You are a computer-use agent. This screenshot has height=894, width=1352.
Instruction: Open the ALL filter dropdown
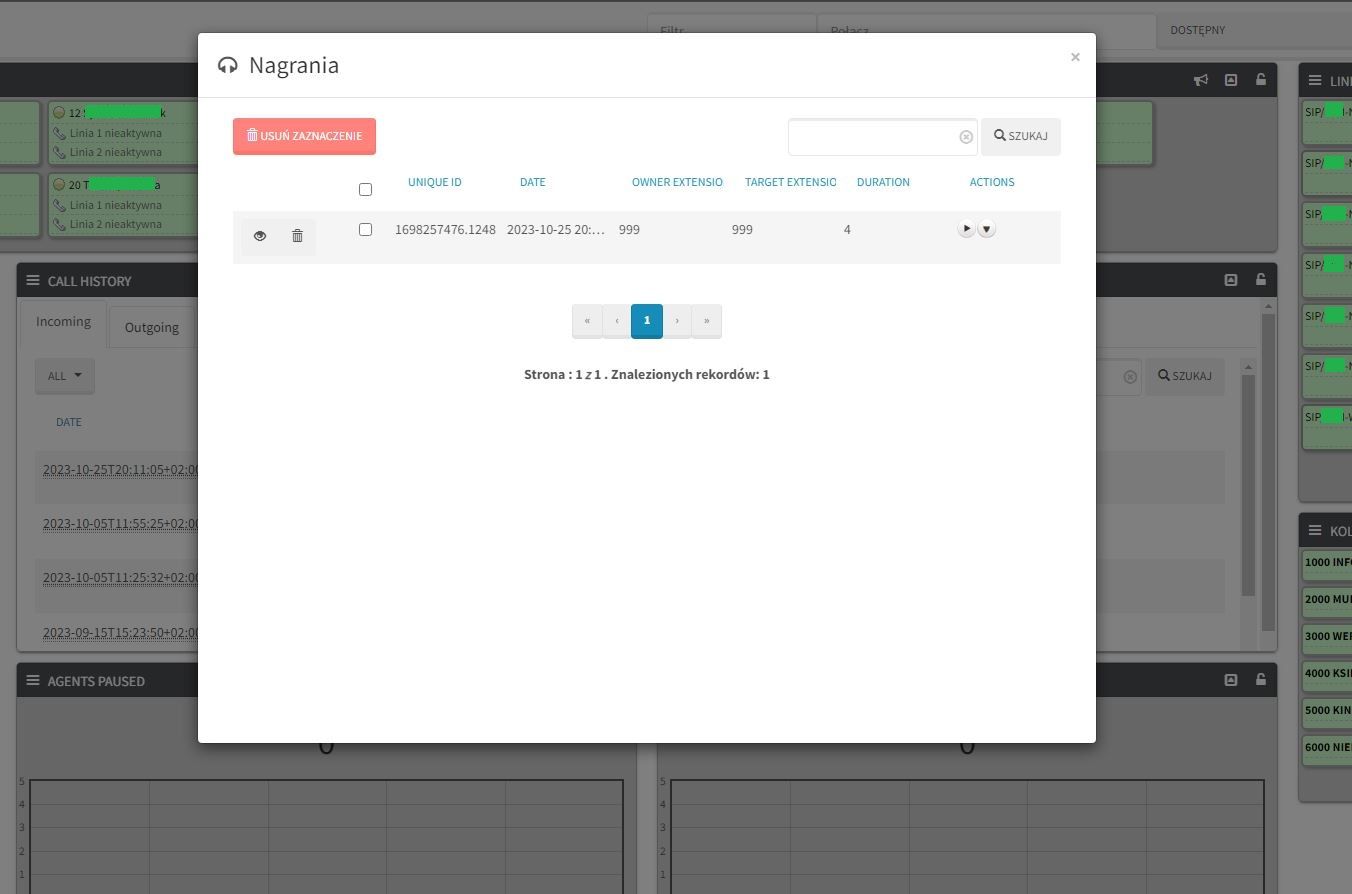(x=65, y=376)
